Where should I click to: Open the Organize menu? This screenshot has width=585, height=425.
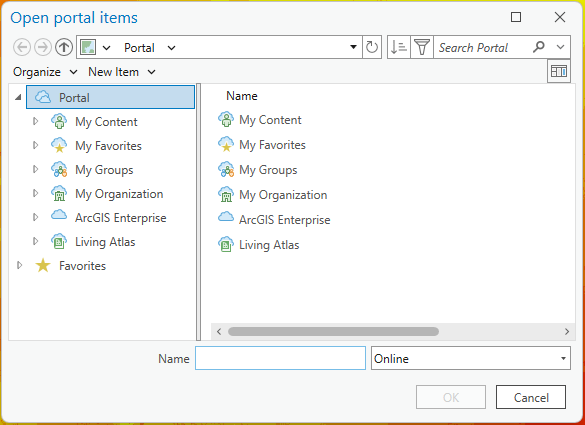45,72
